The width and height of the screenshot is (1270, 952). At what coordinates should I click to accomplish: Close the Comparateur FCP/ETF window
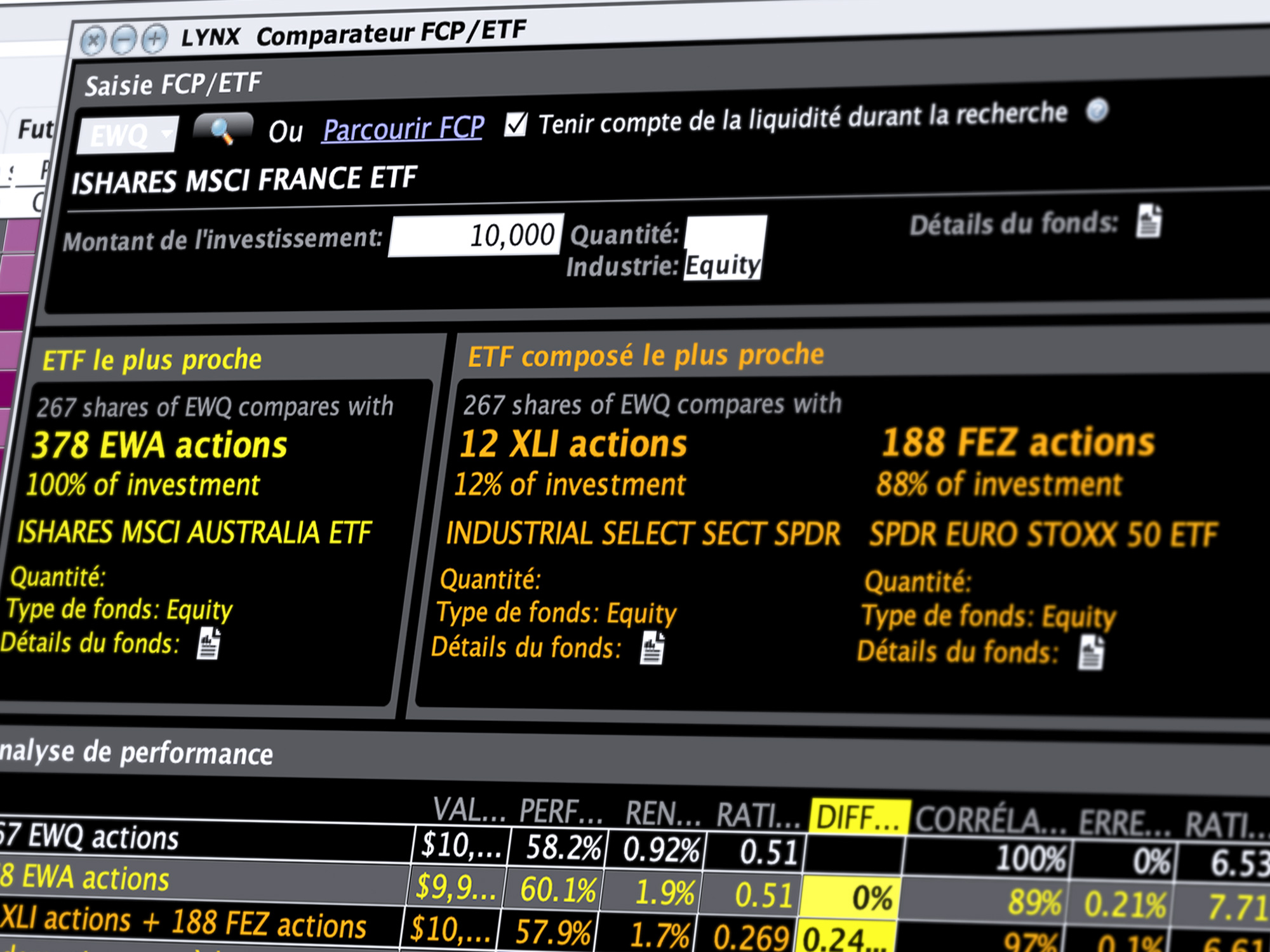click(x=94, y=42)
